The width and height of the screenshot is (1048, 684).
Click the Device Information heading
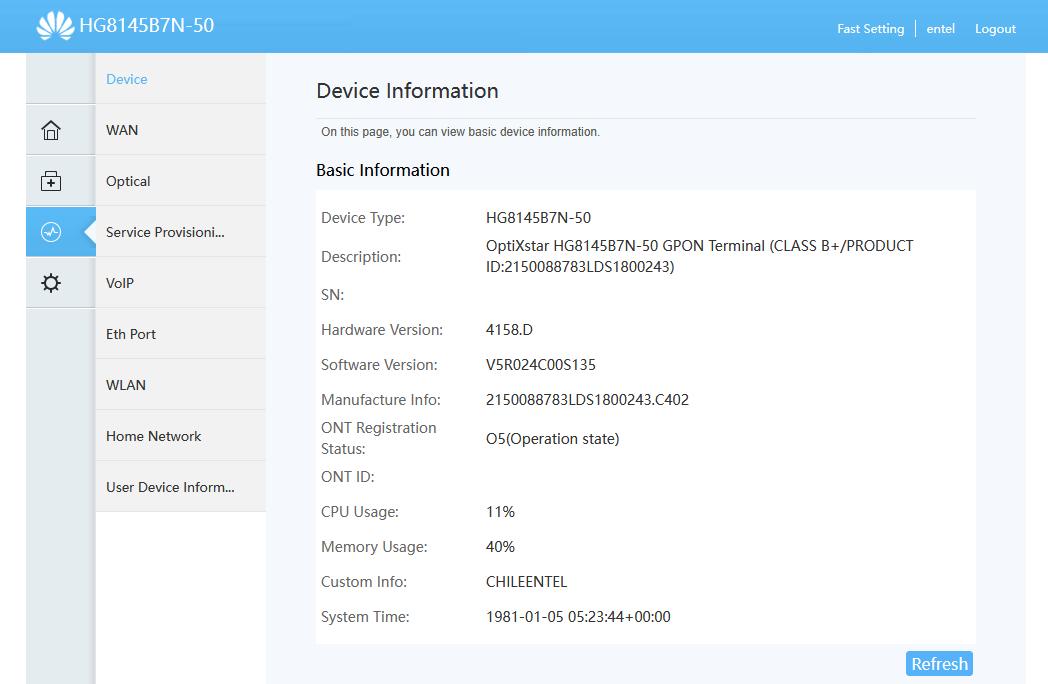click(407, 90)
